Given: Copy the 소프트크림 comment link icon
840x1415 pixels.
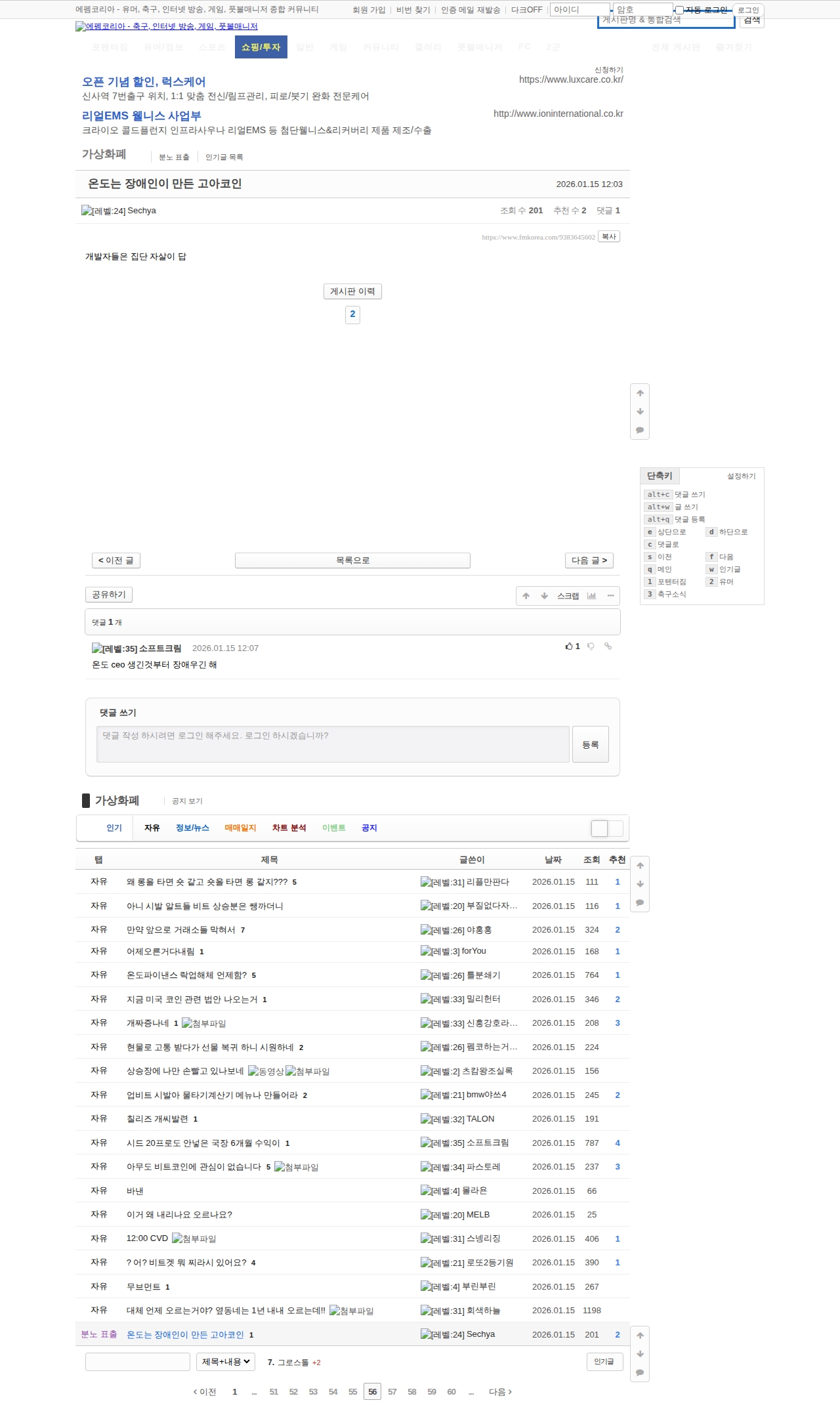Looking at the screenshot, I should click(x=608, y=646).
